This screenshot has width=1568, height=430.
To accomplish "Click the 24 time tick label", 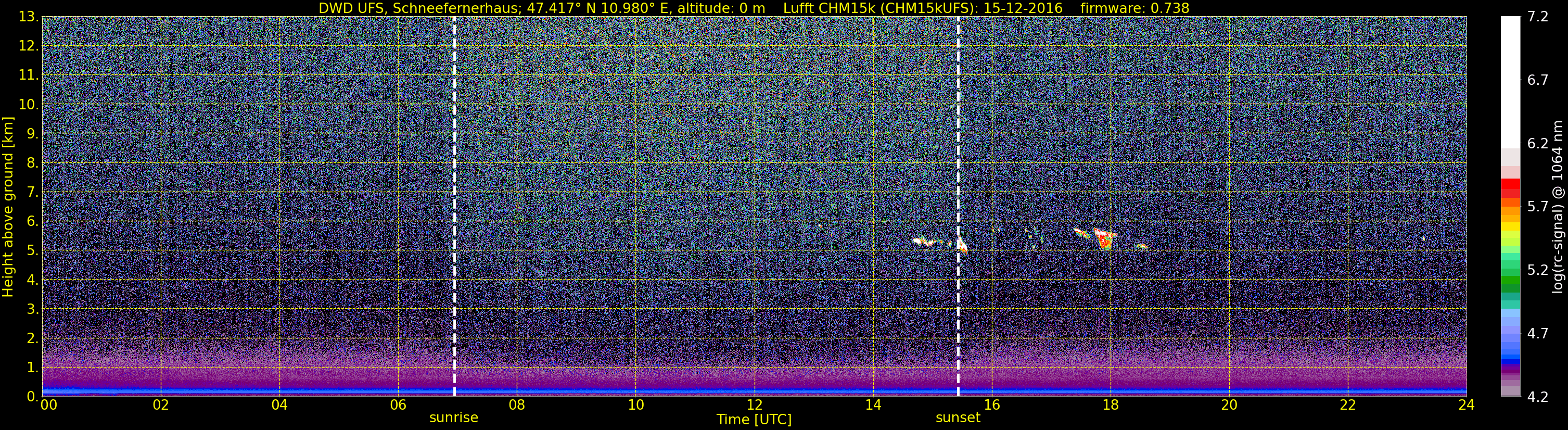I will (x=1467, y=406).
